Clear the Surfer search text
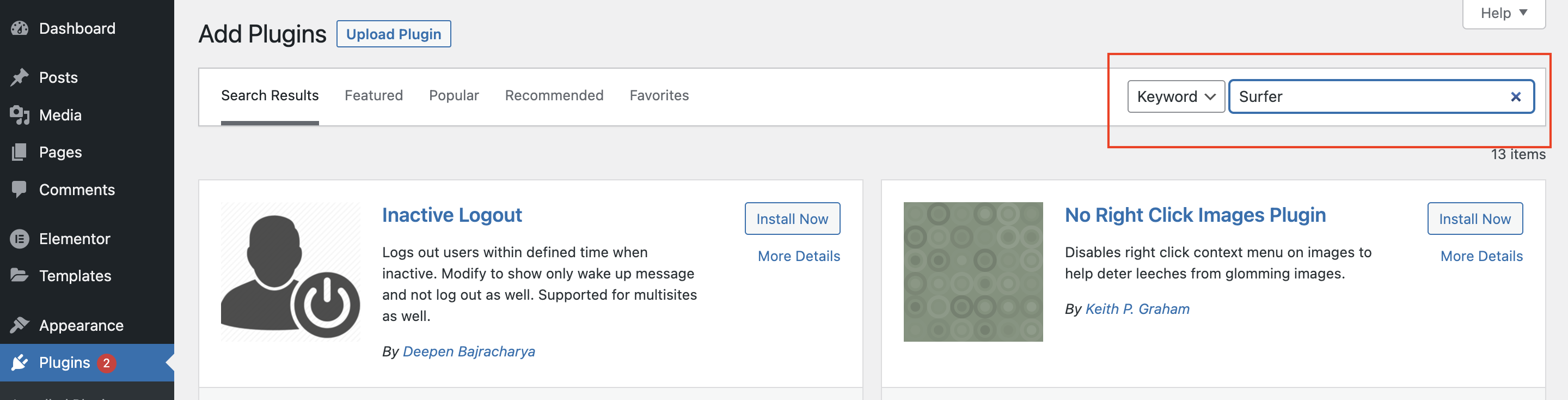 (x=1515, y=97)
